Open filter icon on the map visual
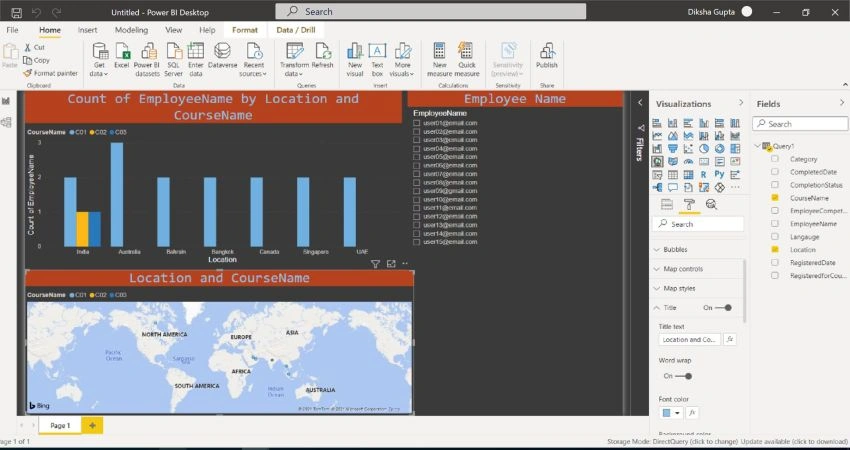The width and height of the screenshot is (850, 450). coord(375,264)
